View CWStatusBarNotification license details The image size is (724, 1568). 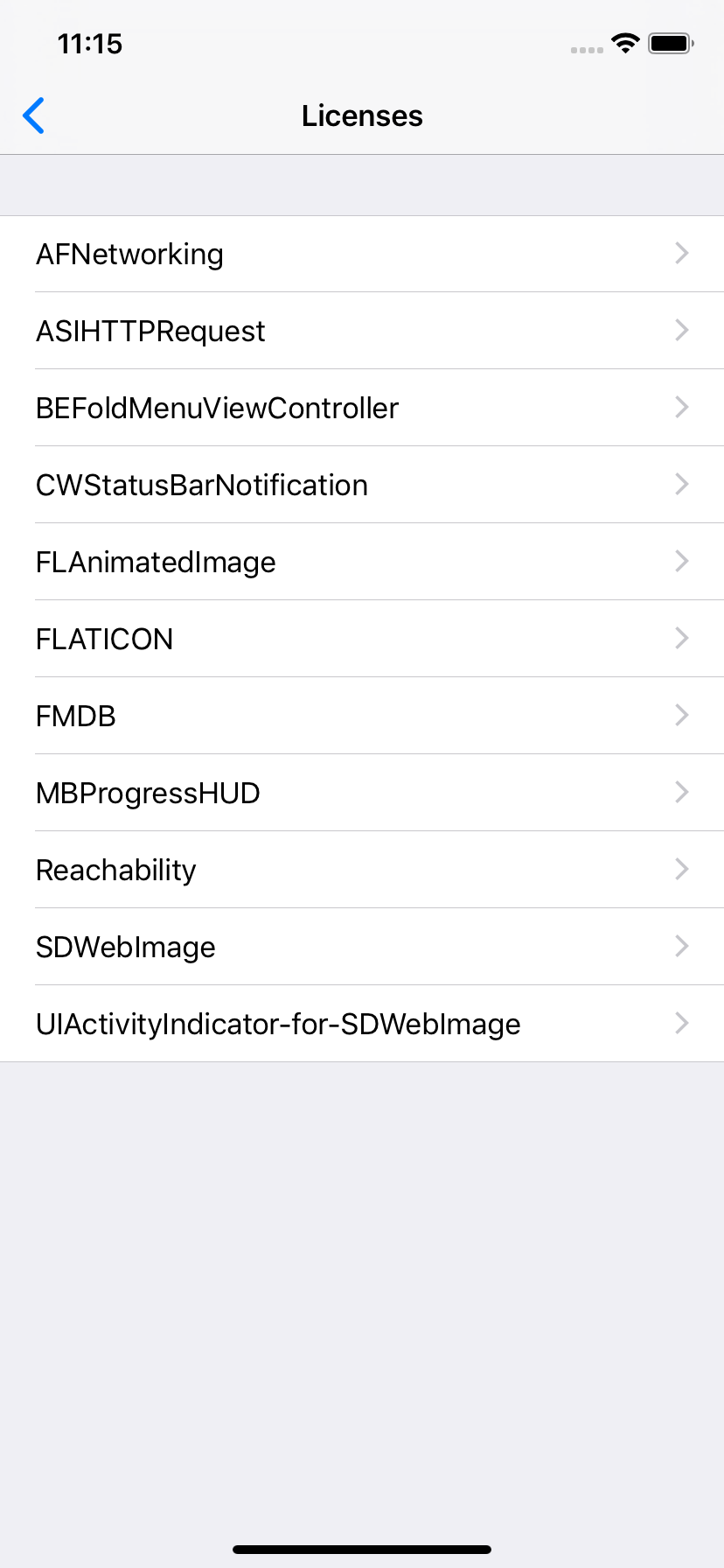(202, 486)
